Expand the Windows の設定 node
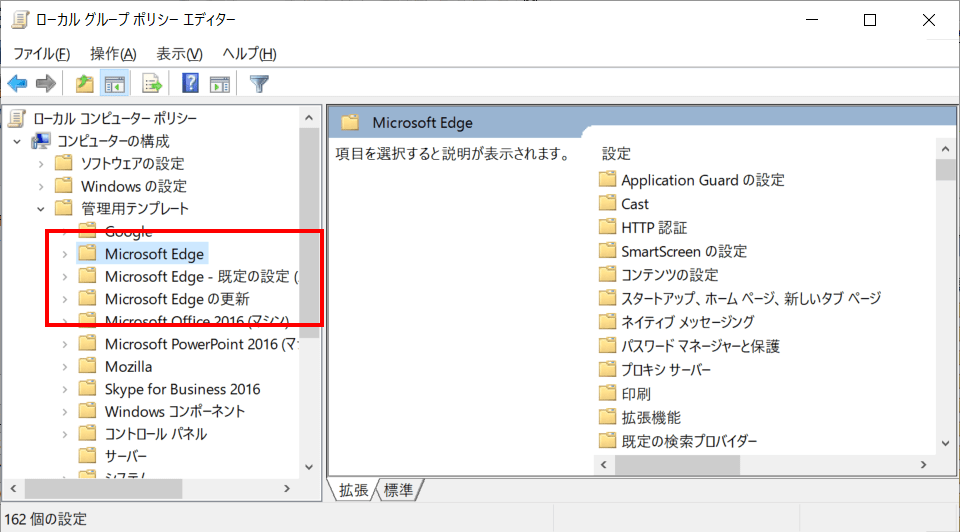This screenshot has width=960, height=532. [x=41, y=186]
